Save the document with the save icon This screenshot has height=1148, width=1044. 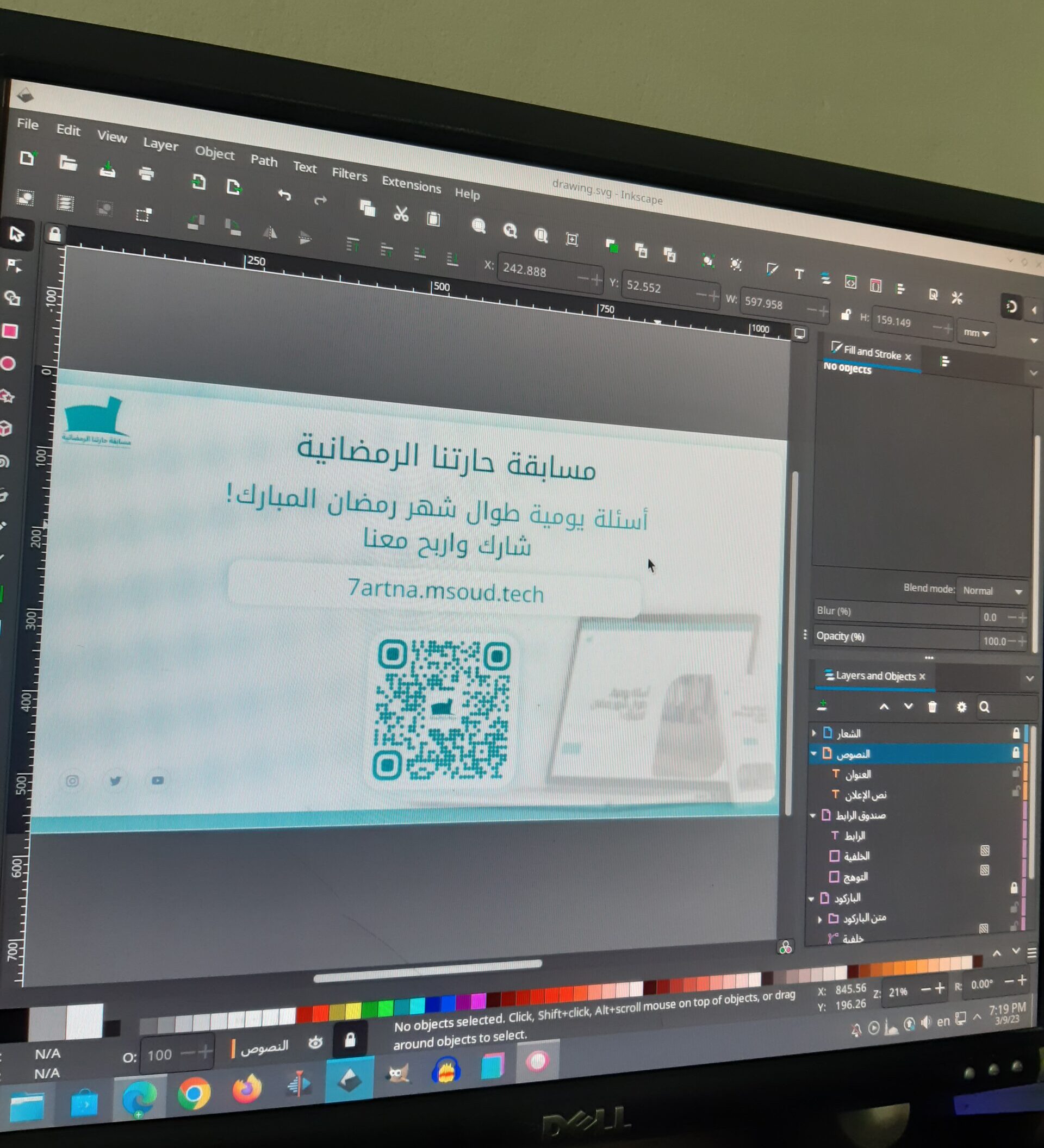pyautogui.click(x=108, y=169)
